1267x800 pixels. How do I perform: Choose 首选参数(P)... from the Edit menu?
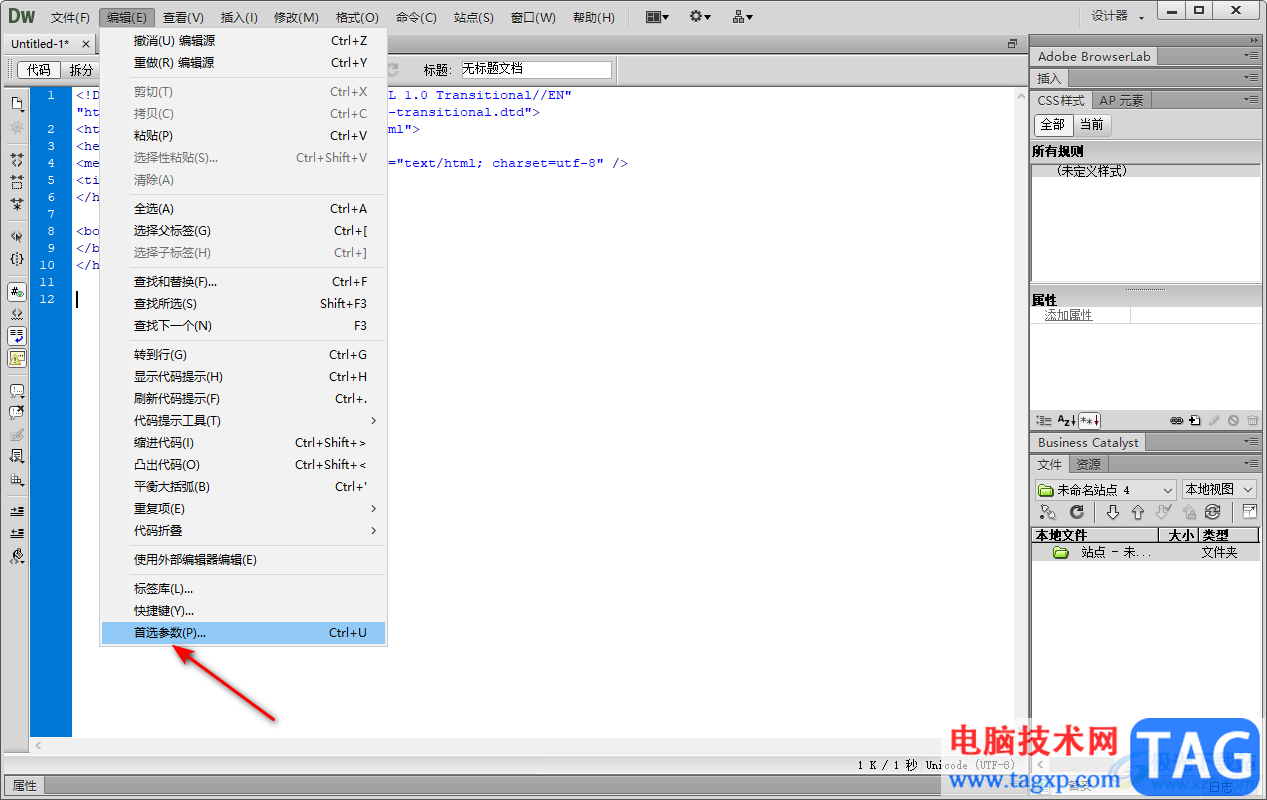click(243, 633)
